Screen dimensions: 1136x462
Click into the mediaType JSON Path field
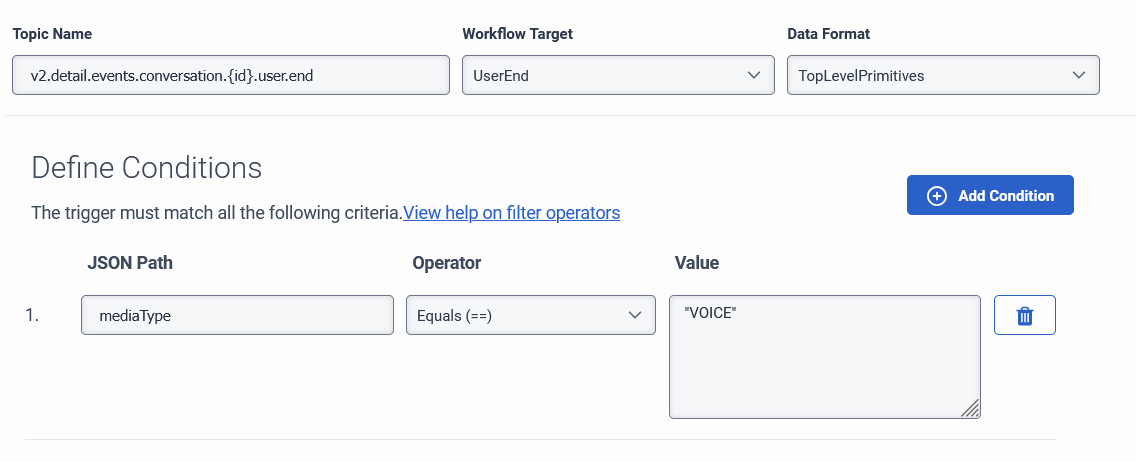(237, 315)
